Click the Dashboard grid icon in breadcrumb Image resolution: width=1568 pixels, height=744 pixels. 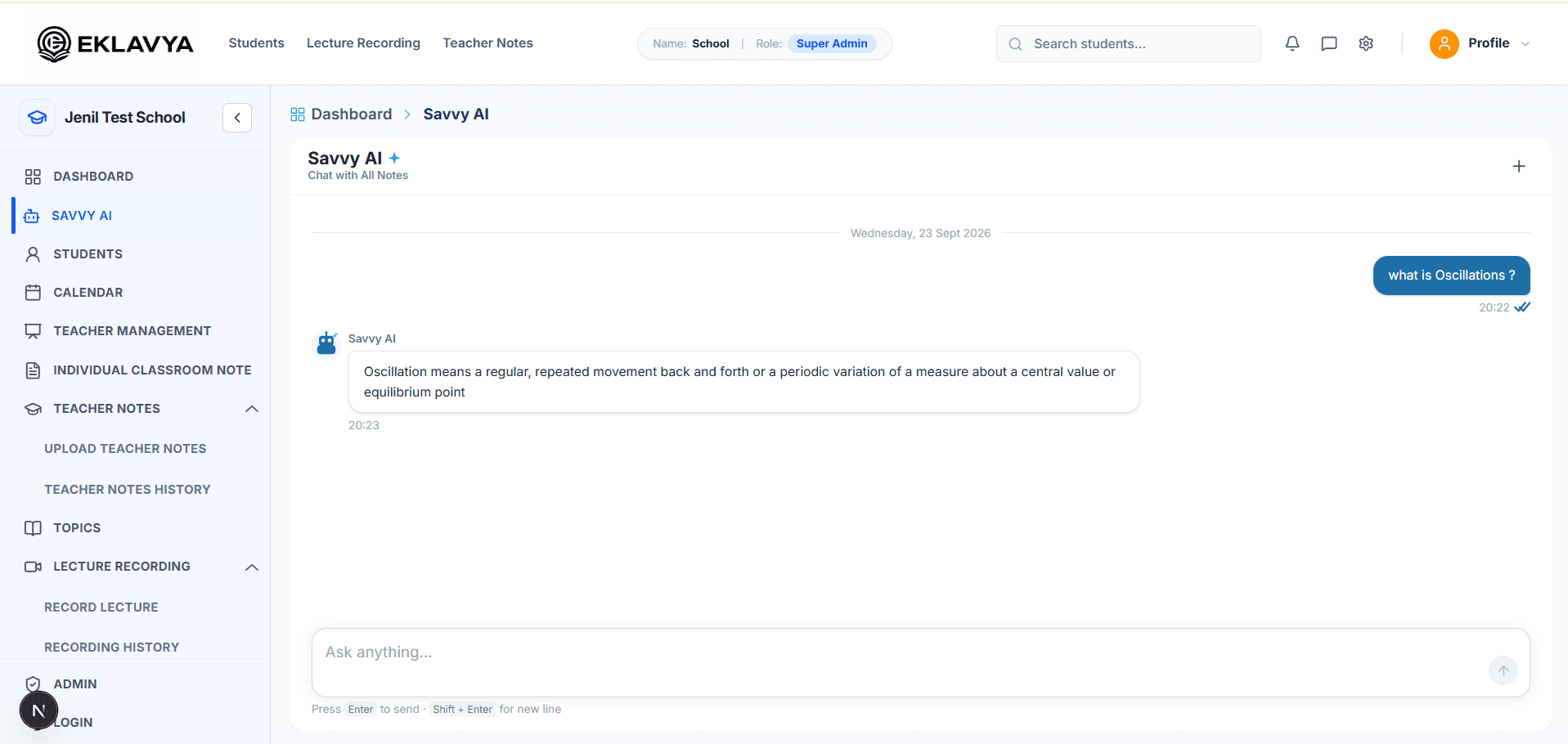click(298, 114)
